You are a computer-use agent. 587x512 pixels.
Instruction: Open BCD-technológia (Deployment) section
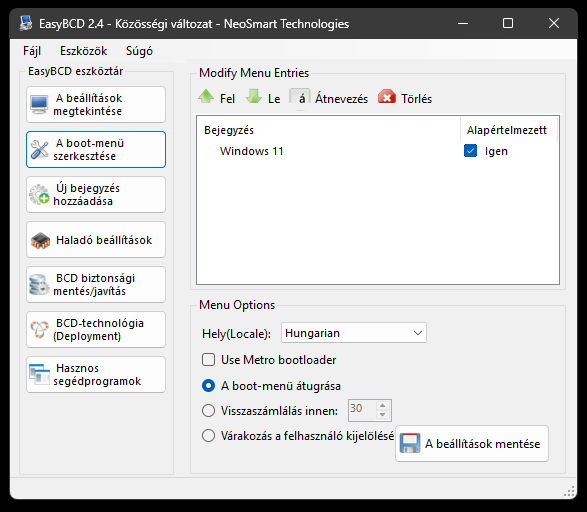pos(96,329)
